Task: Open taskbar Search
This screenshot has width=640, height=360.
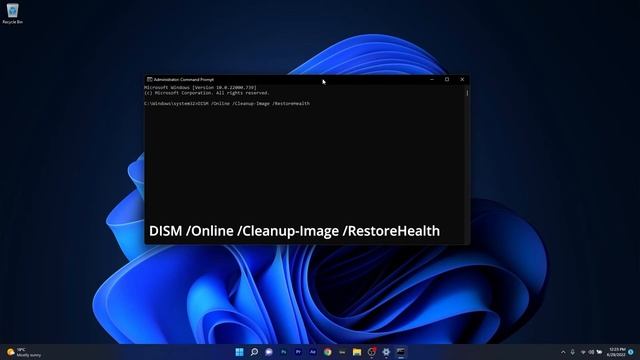Action: click(254, 352)
